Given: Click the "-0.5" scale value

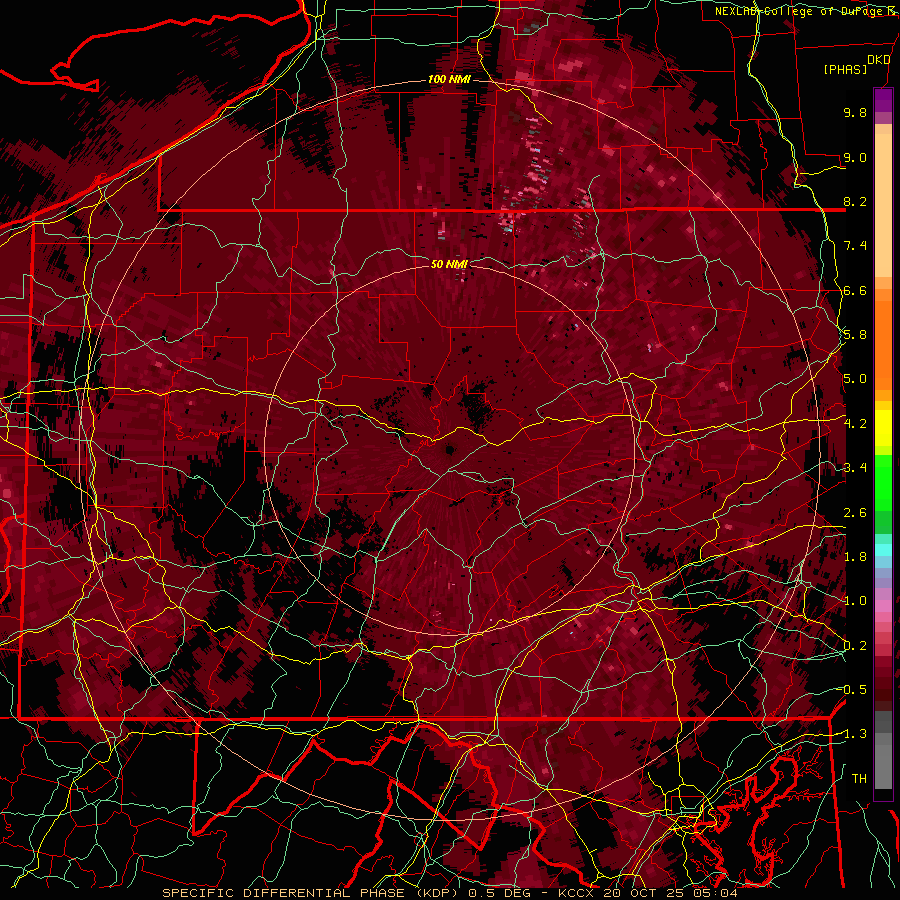Looking at the screenshot, I should pyautogui.click(x=852, y=690).
